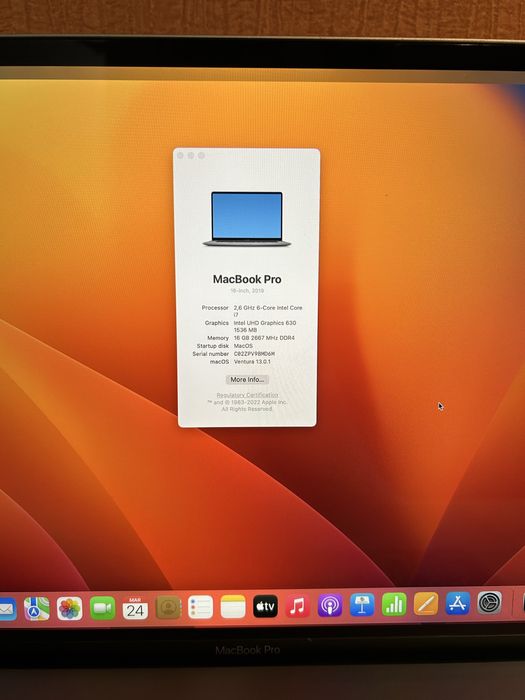Select the serial number C02ZPV9BMD6M
The height and width of the screenshot is (700, 525).
coord(254,354)
